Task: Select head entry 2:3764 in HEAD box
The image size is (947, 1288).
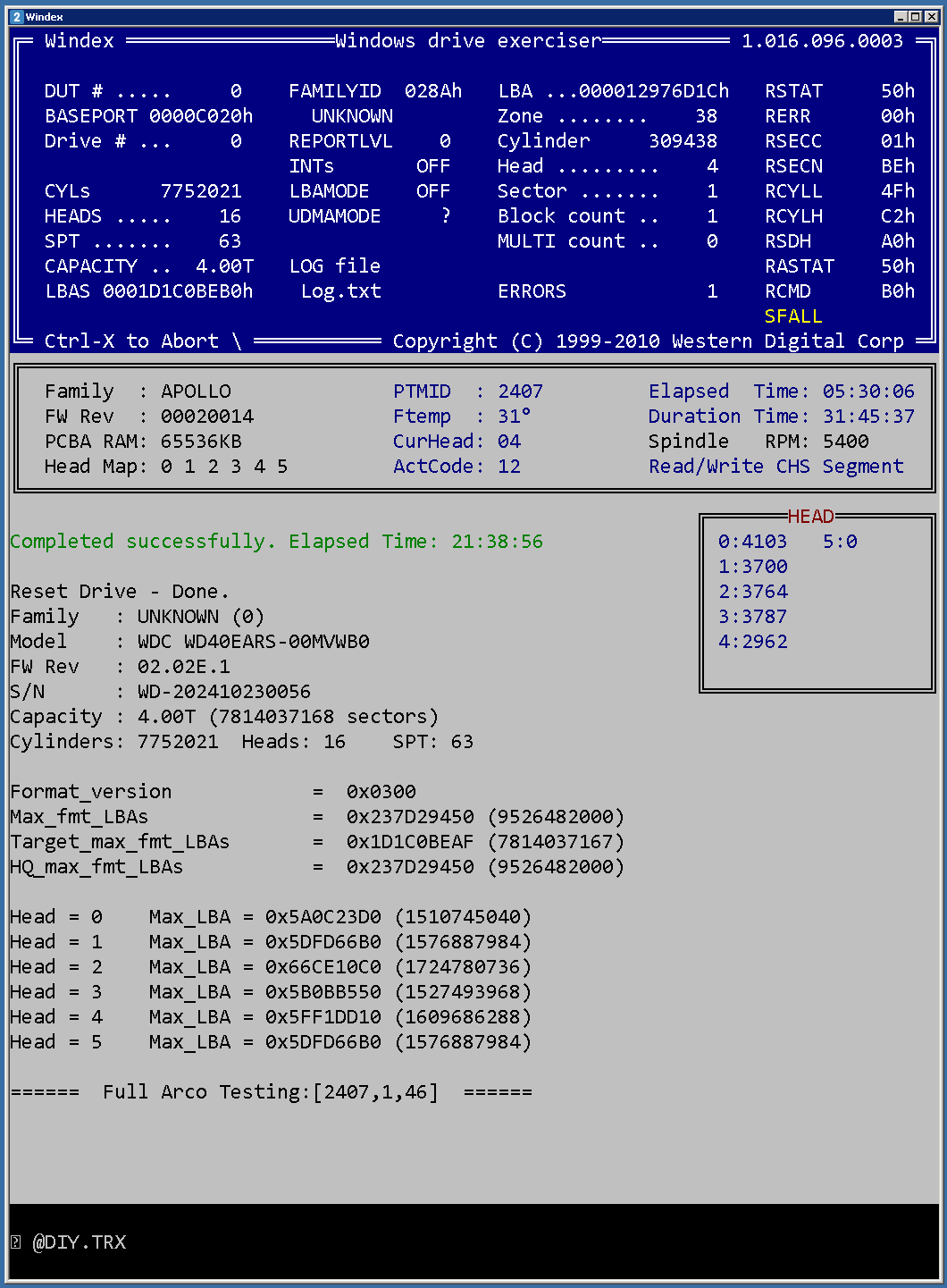Action: [753, 592]
